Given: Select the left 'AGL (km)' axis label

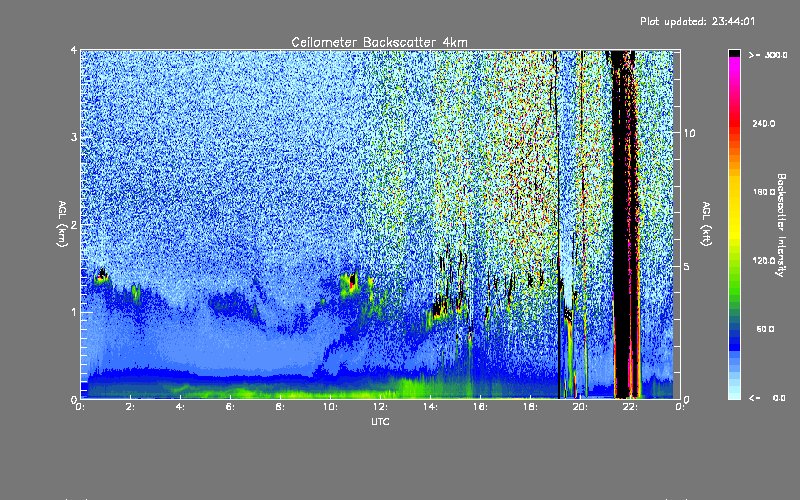Looking at the screenshot, I should 62,224.
